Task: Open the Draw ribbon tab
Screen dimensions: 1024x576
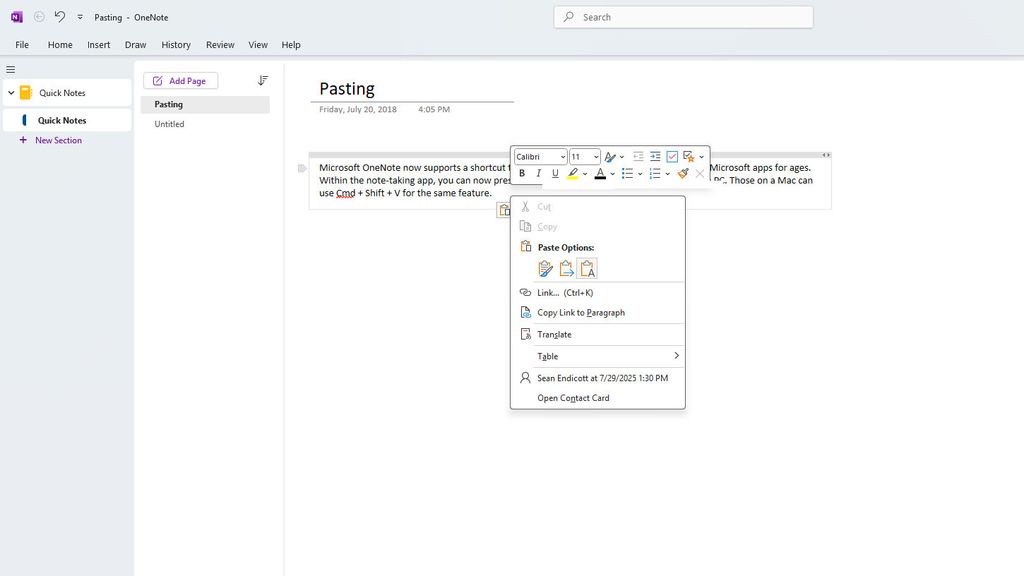Action: [x=135, y=44]
